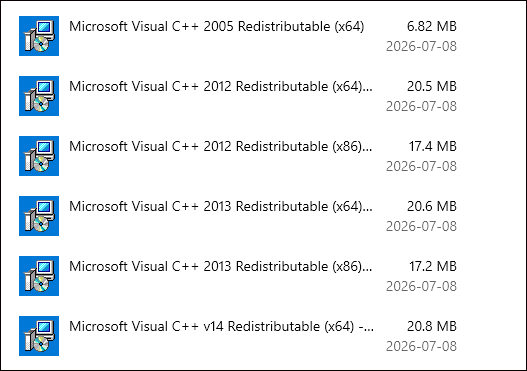
Task: Select Microsoft Visual C++ 2013 Redistributable (x64) name
Action: 221,207
